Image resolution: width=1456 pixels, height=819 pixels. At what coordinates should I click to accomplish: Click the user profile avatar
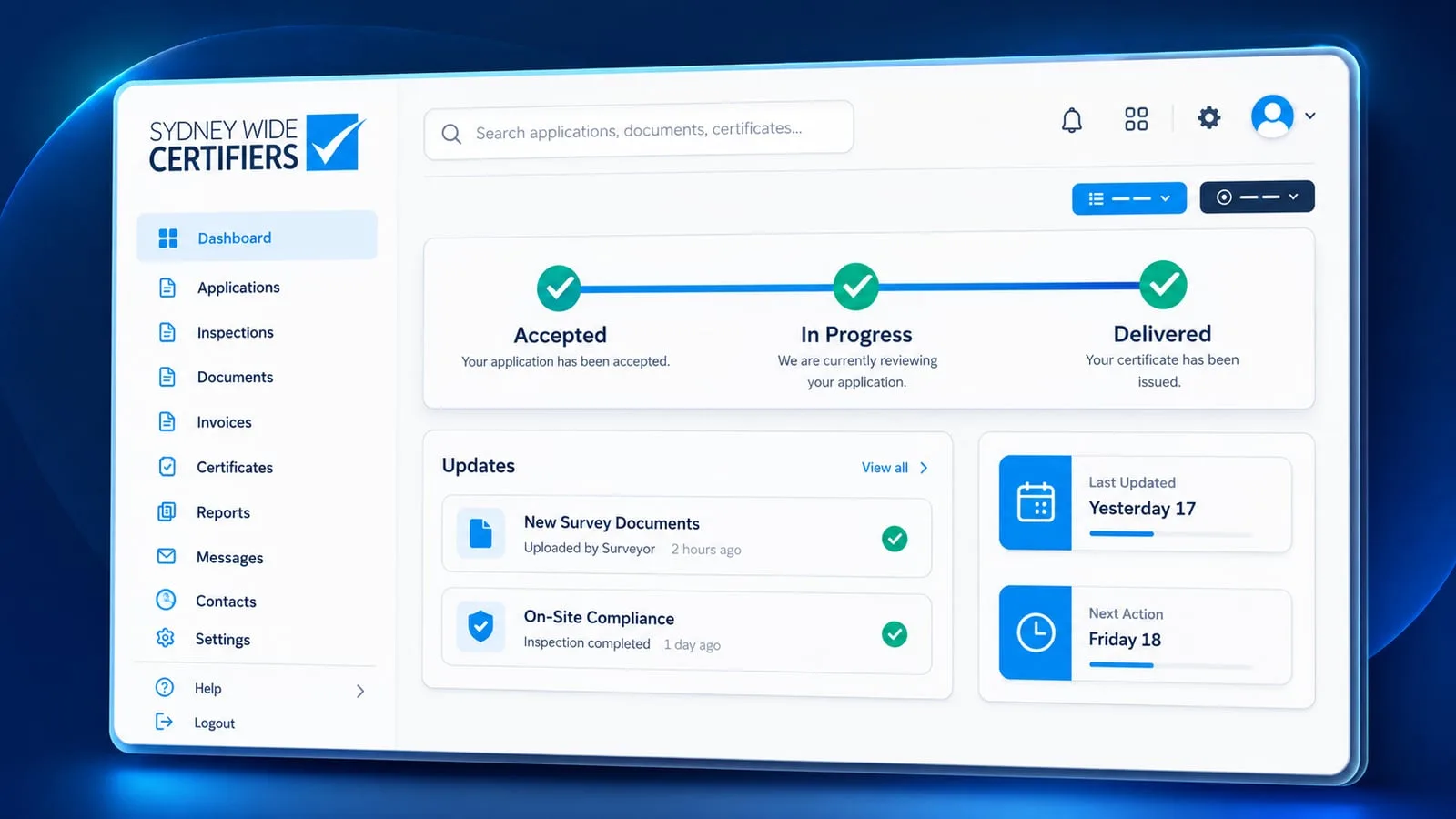pos(1272,116)
